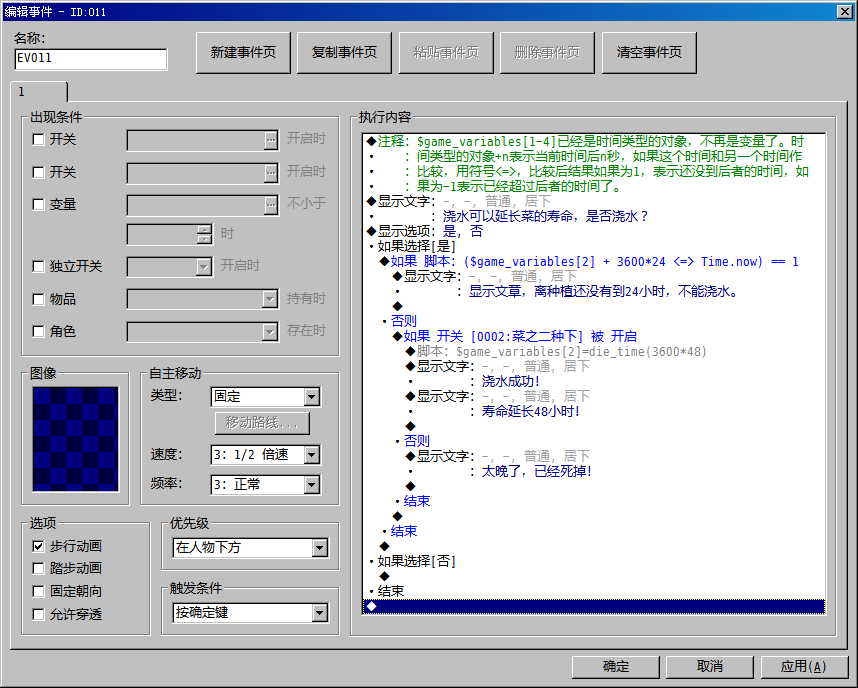The image size is (858, 688).
Task: Turn on the 固定朝向 option
Action: tap(38, 592)
